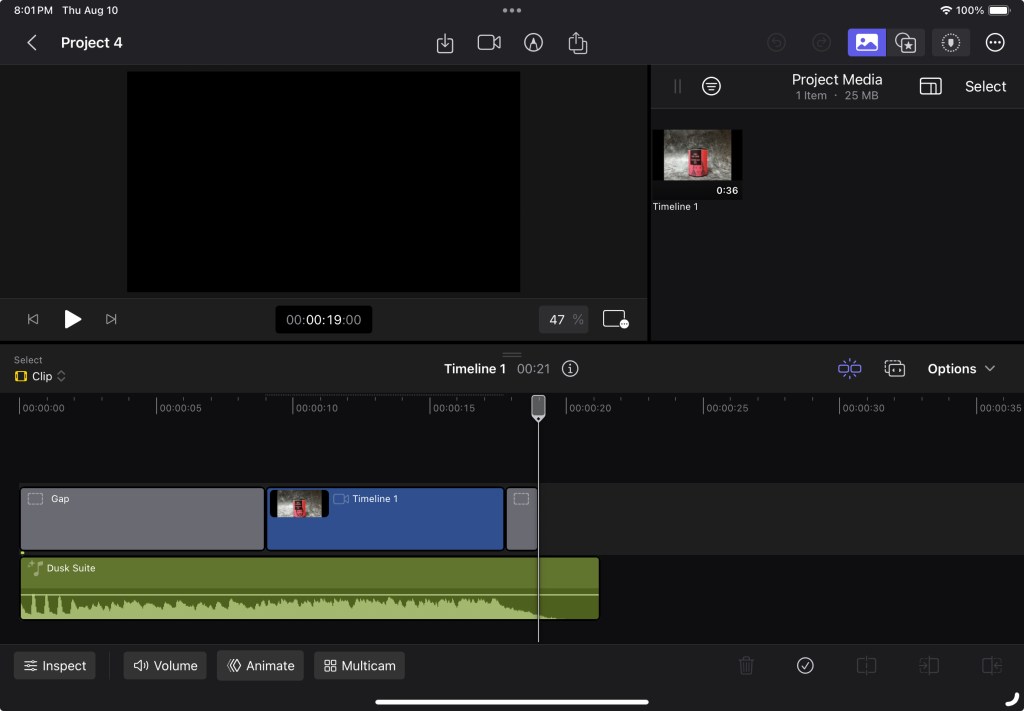Tap the voiceover/pencil circle icon

coord(533,43)
